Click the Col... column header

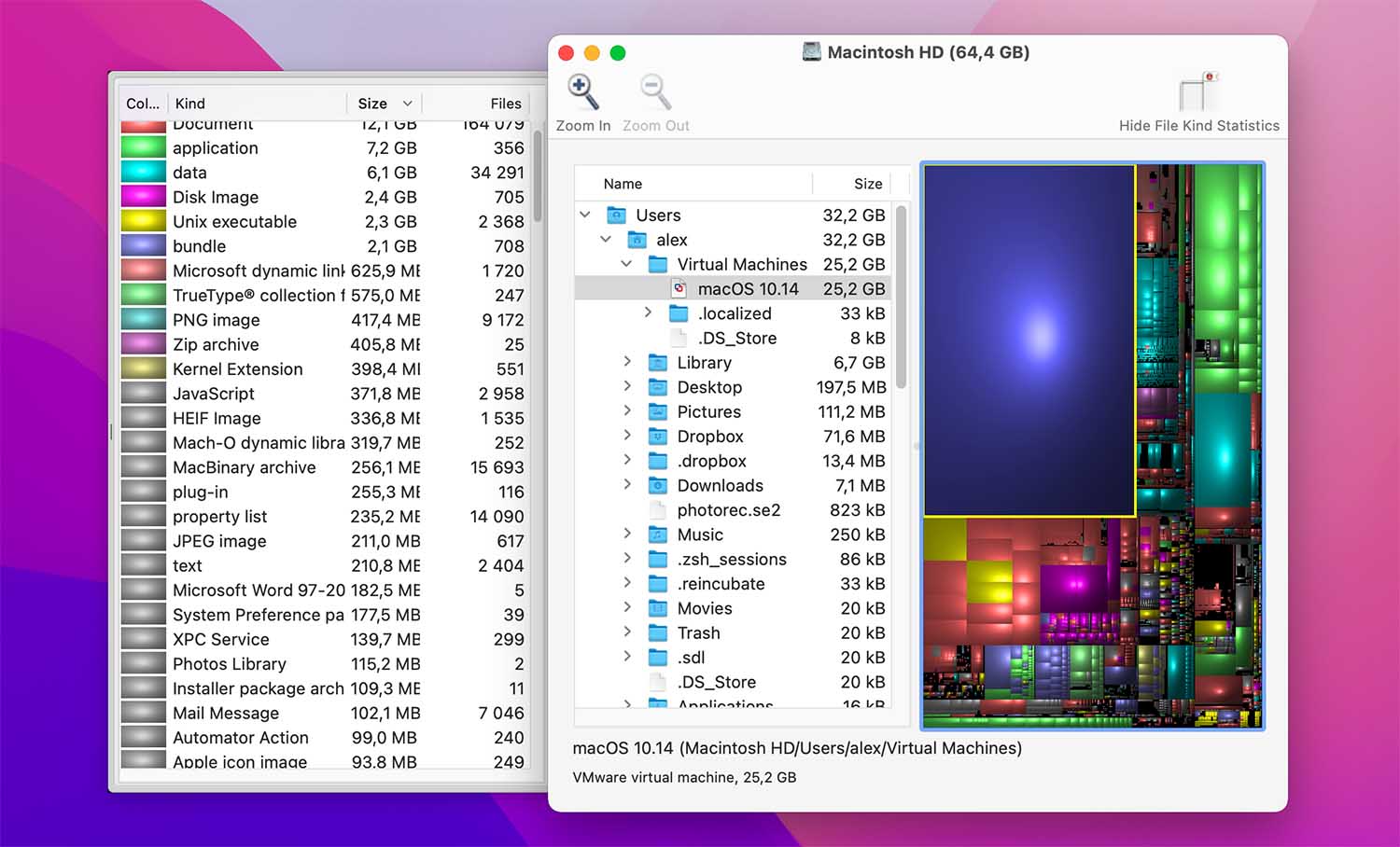click(x=143, y=104)
